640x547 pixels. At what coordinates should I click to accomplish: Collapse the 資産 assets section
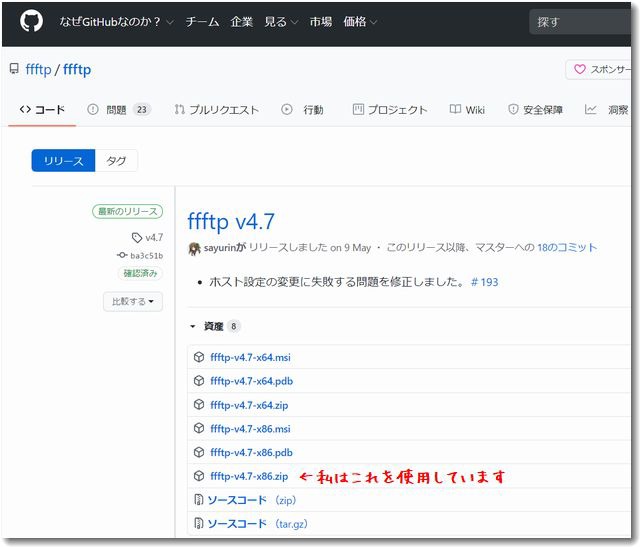click(x=193, y=326)
